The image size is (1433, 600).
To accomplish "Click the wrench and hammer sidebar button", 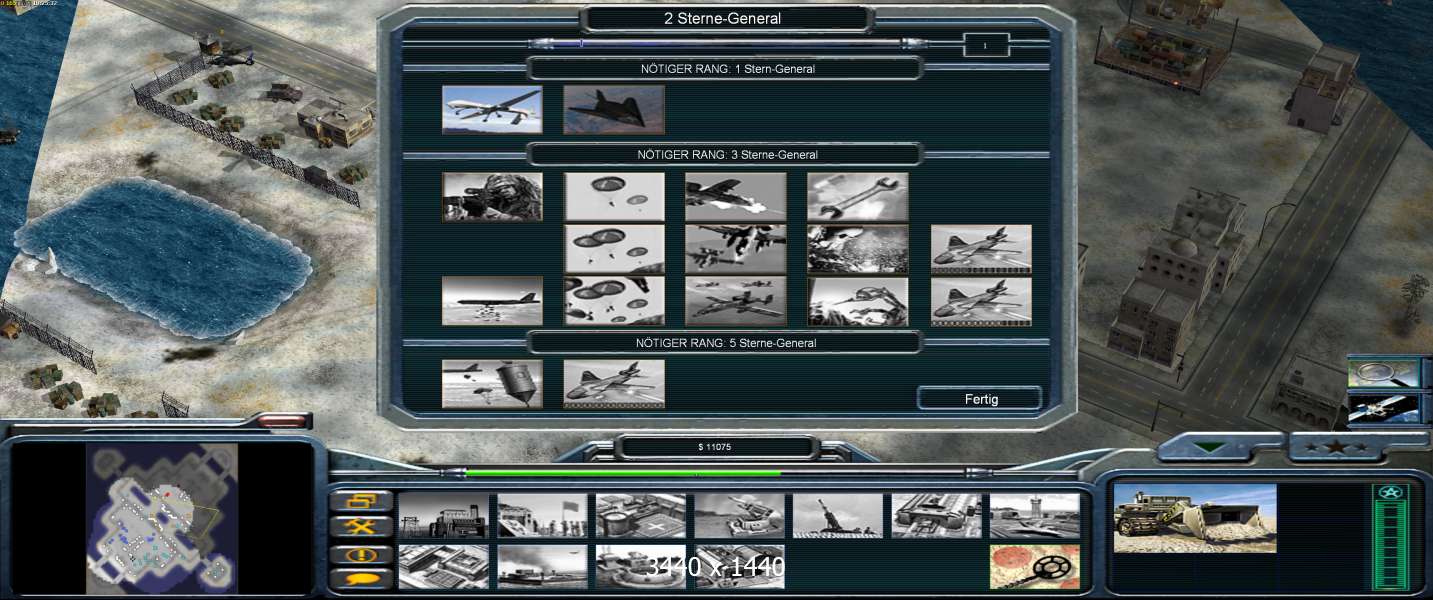I will coord(361,527).
